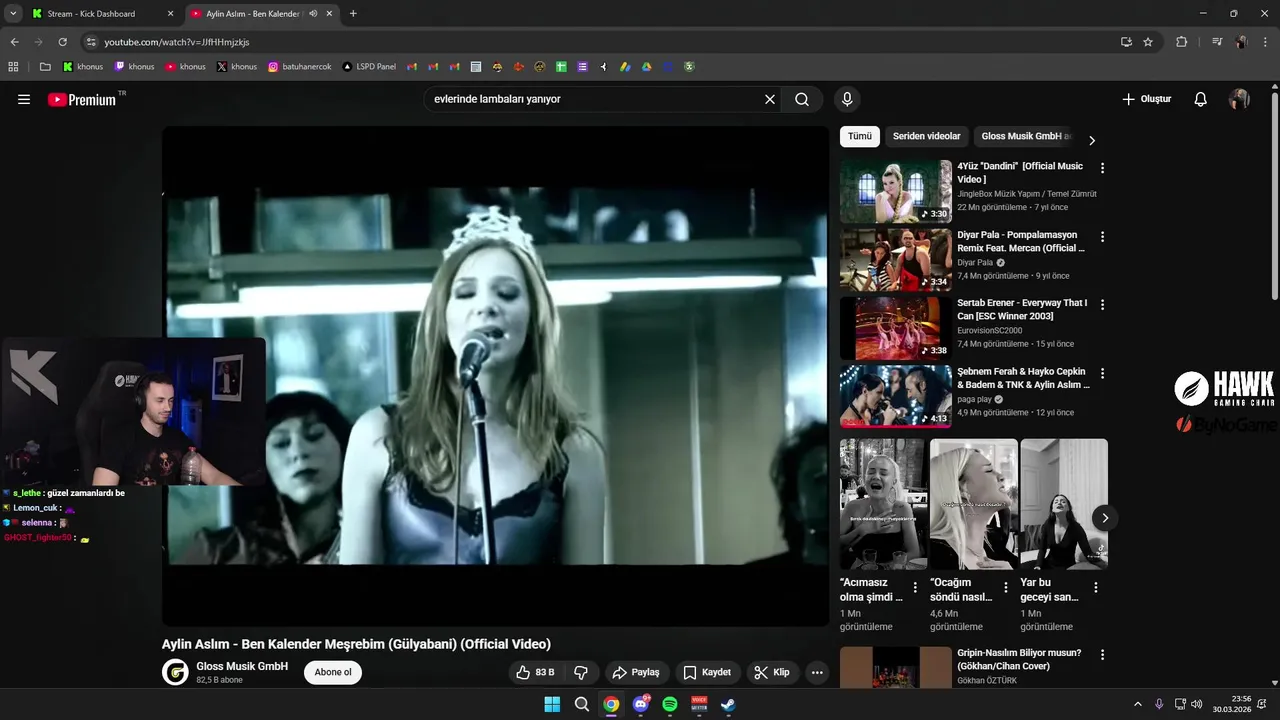Open Steam from the taskbar
Screen dimensions: 1280x720
728,704
